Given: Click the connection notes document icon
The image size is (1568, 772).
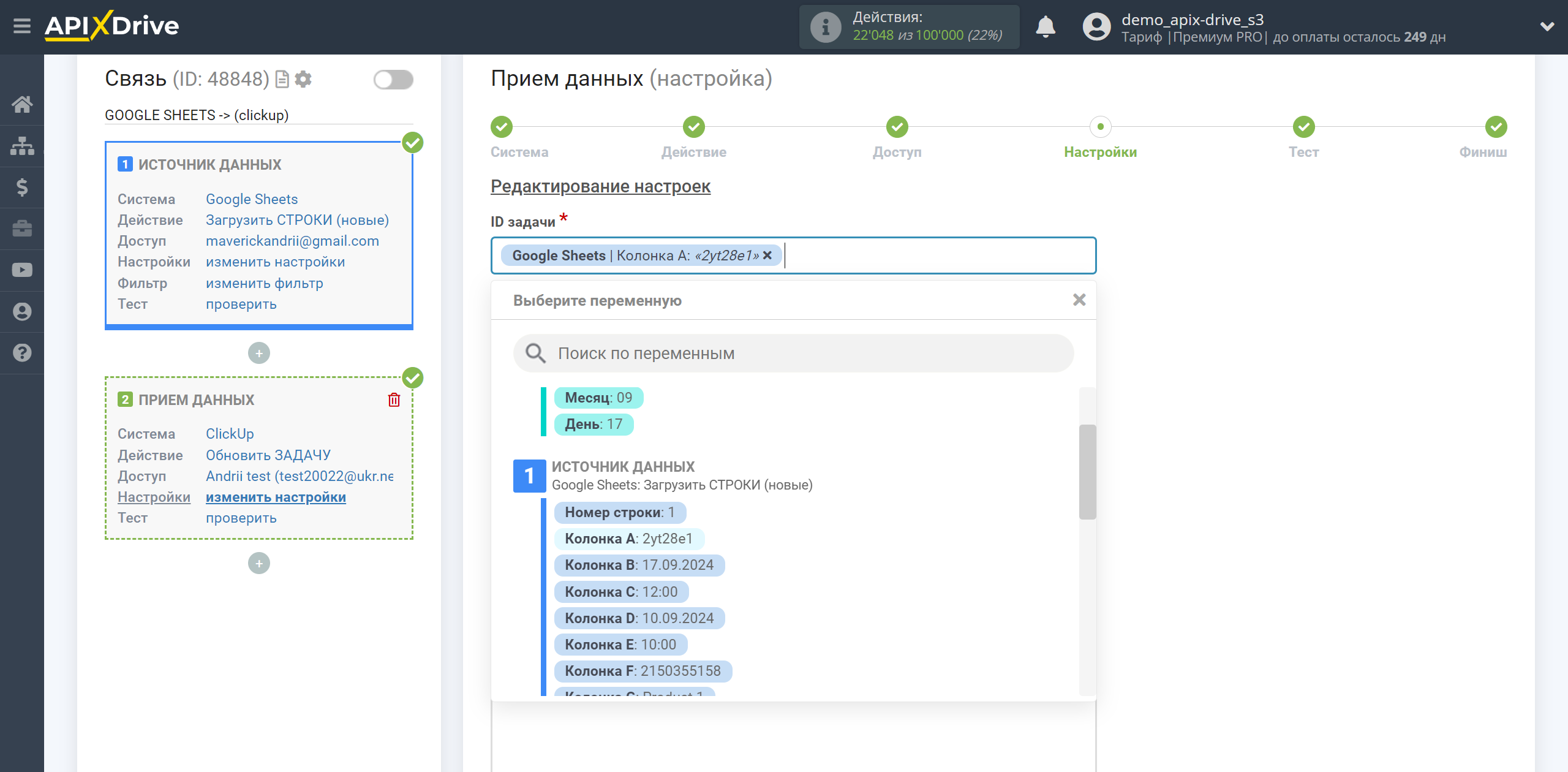Looking at the screenshot, I should 282,79.
